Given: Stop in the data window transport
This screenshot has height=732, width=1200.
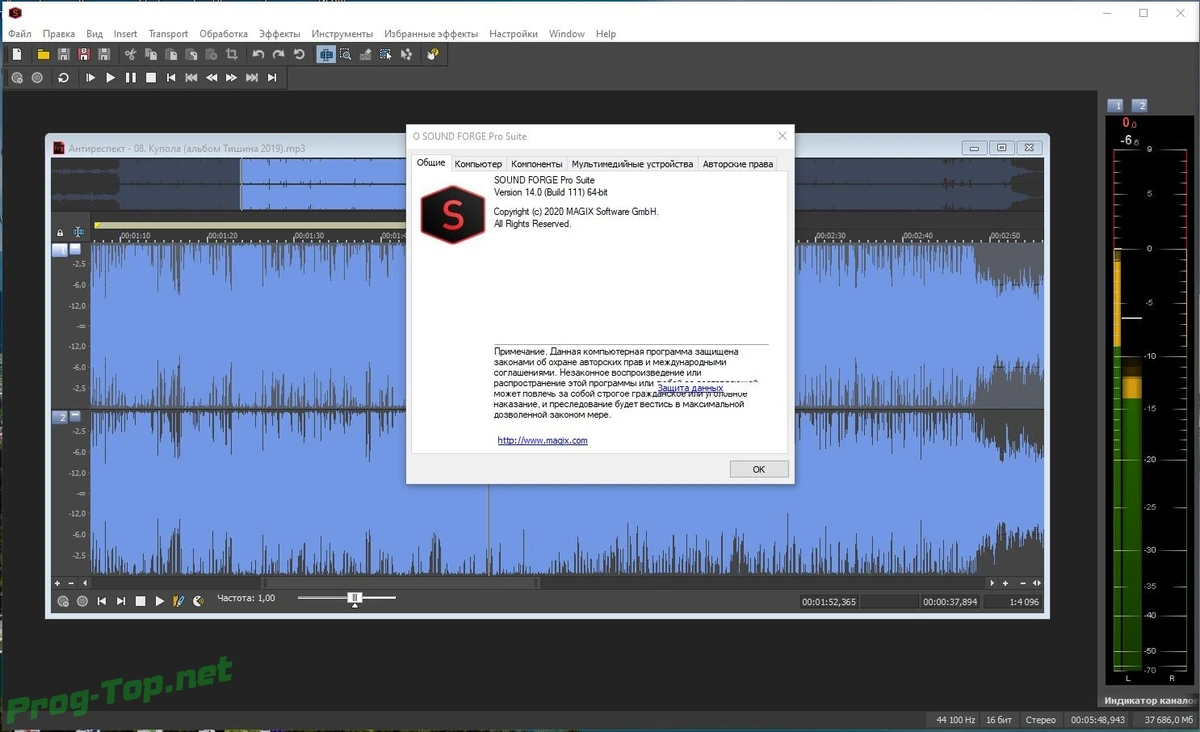Looking at the screenshot, I should click(x=140, y=601).
